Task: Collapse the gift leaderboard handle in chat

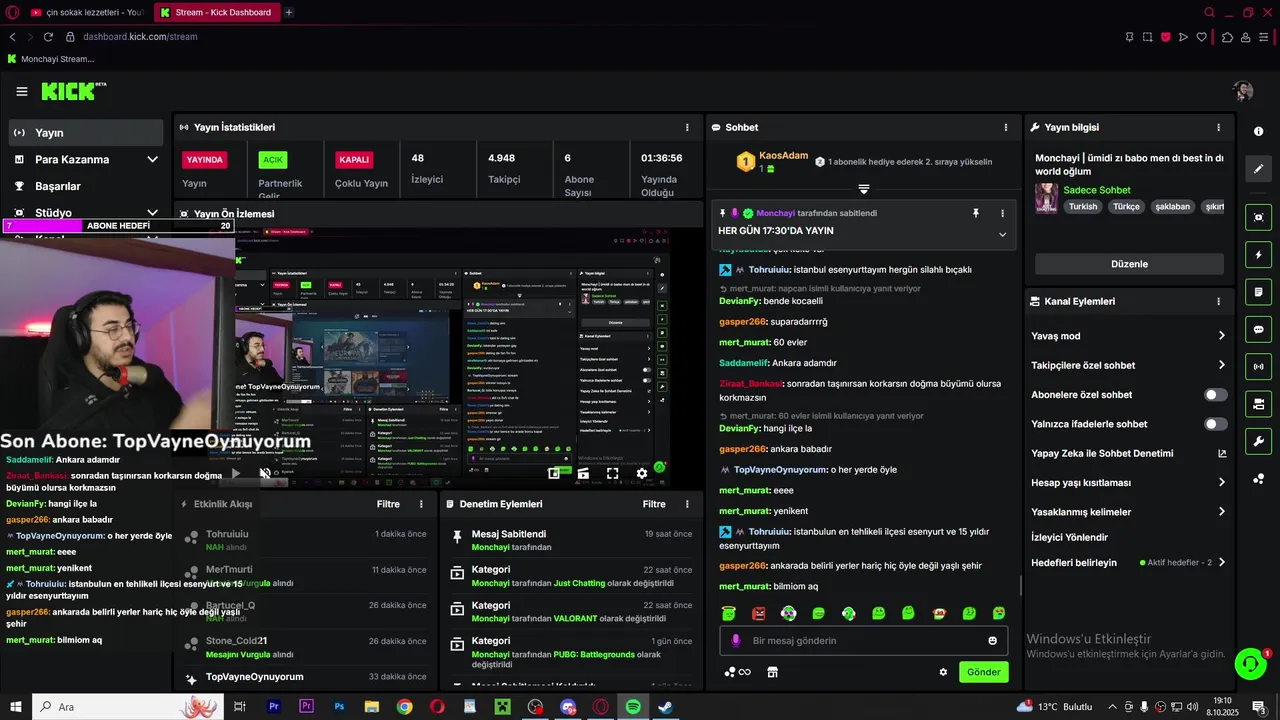Action: [x=863, y=189]
